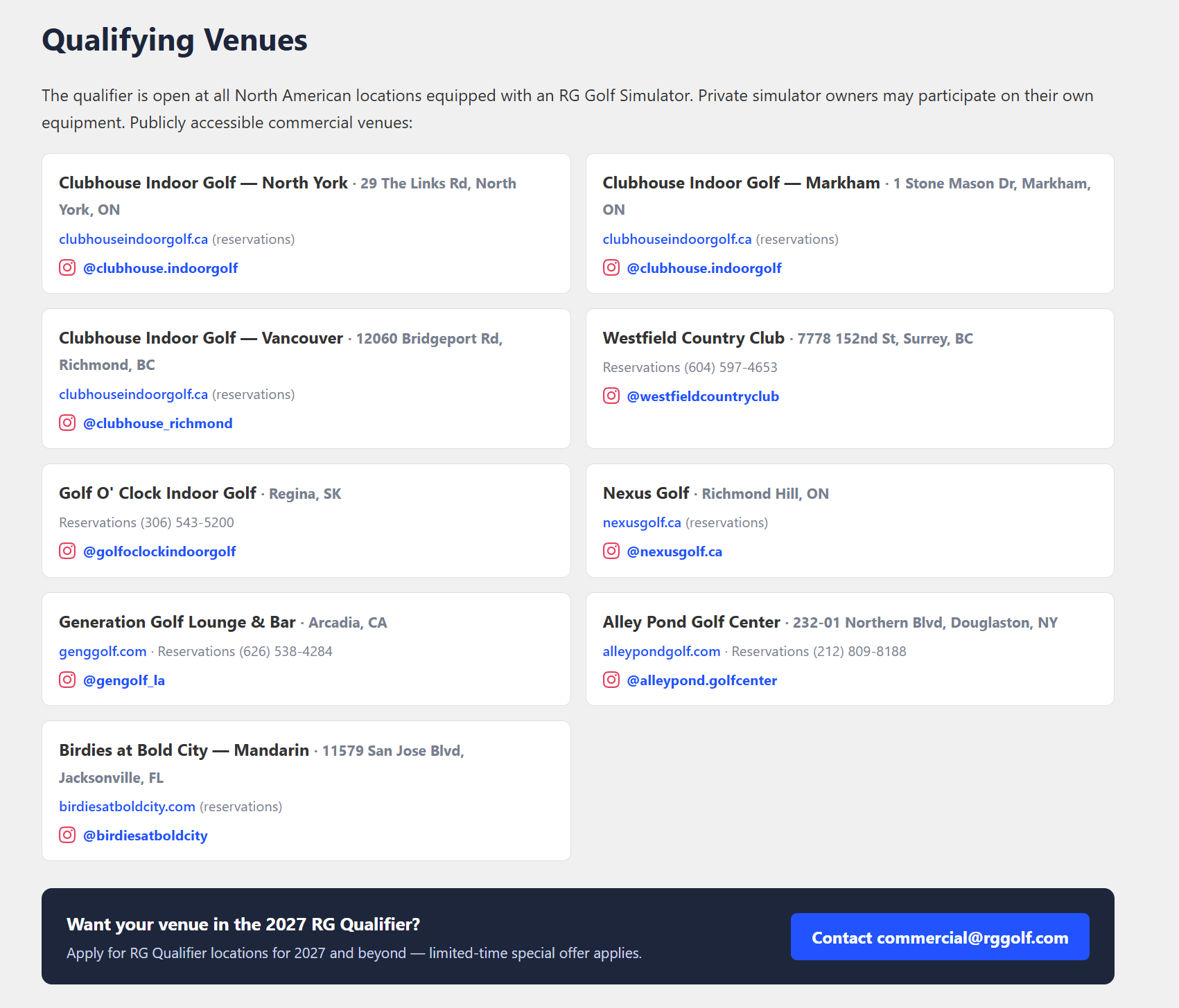
Task: Click Generation Golf Lounge & Bar name
Action: [177, 622]
